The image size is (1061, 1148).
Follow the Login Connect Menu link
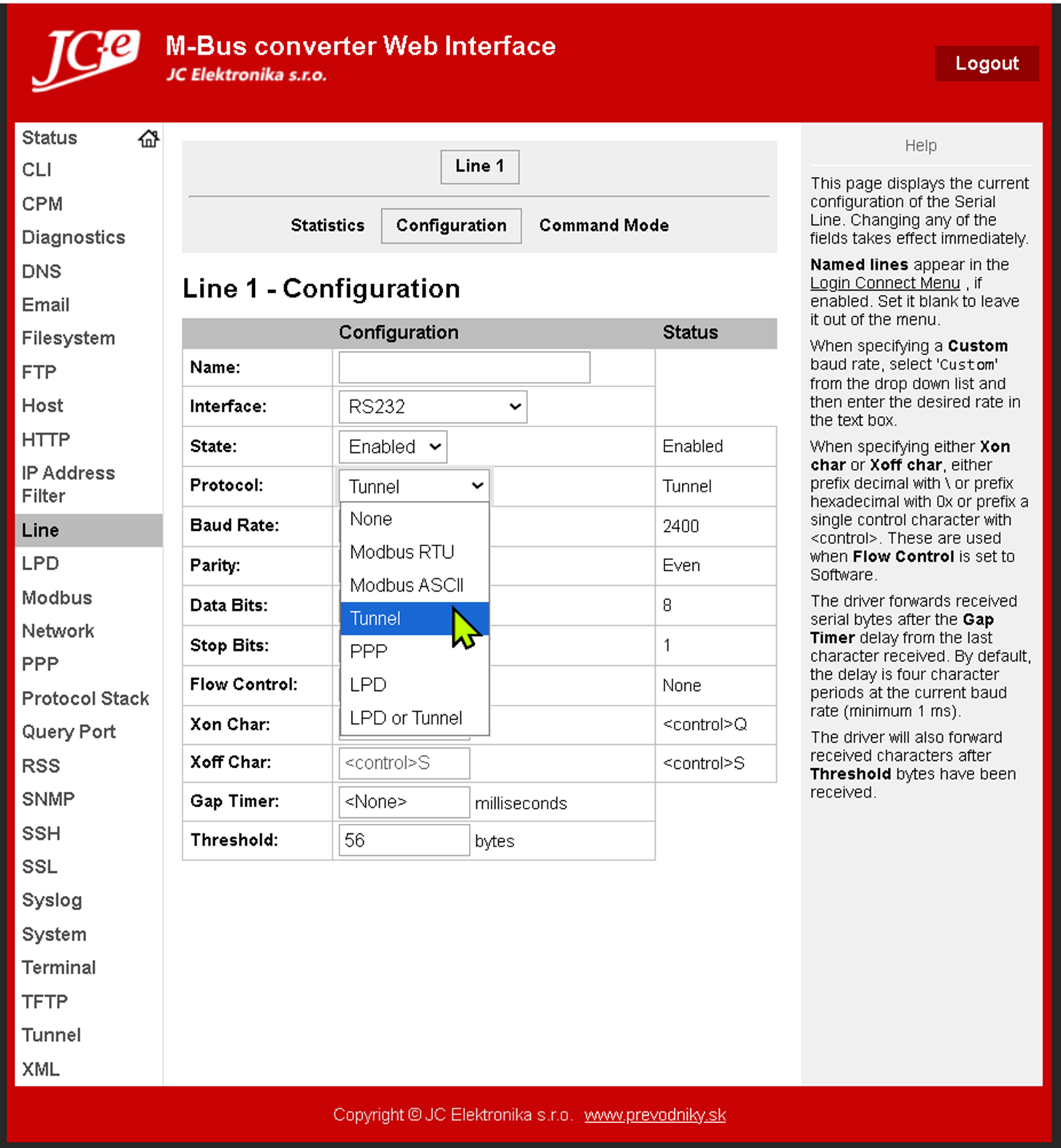[884, 283]
